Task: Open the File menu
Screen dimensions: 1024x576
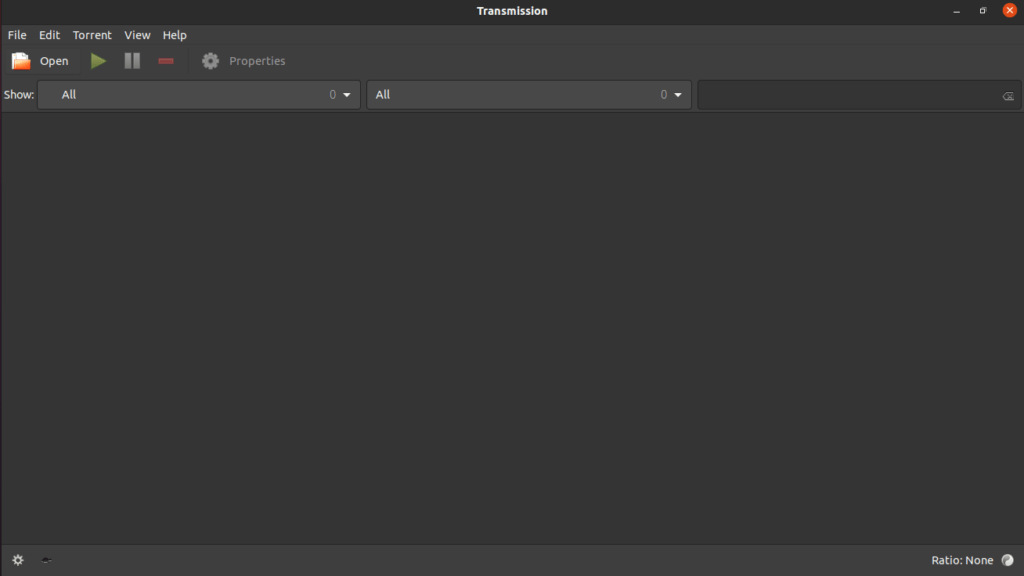Action: (x=17, y=35)
